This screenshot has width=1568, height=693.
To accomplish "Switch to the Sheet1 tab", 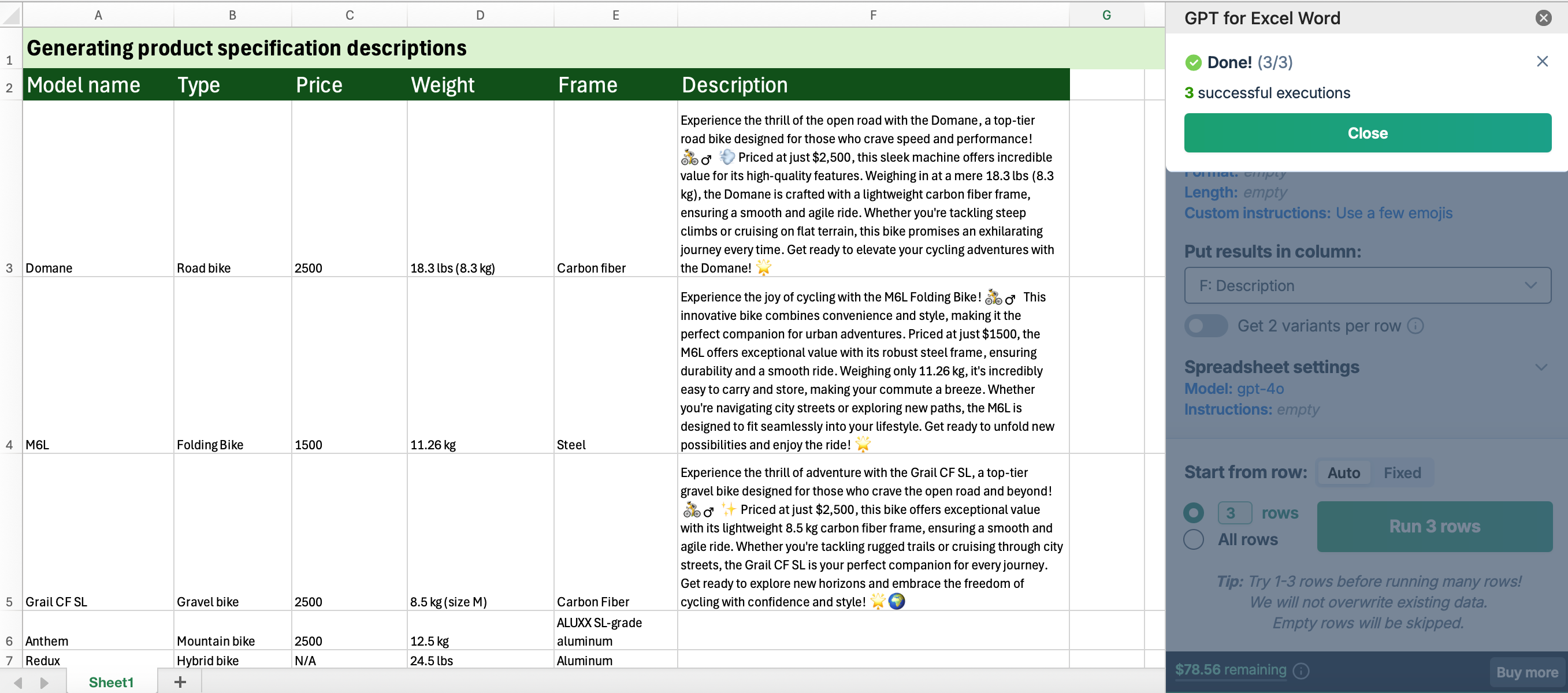I will point(111,681).
